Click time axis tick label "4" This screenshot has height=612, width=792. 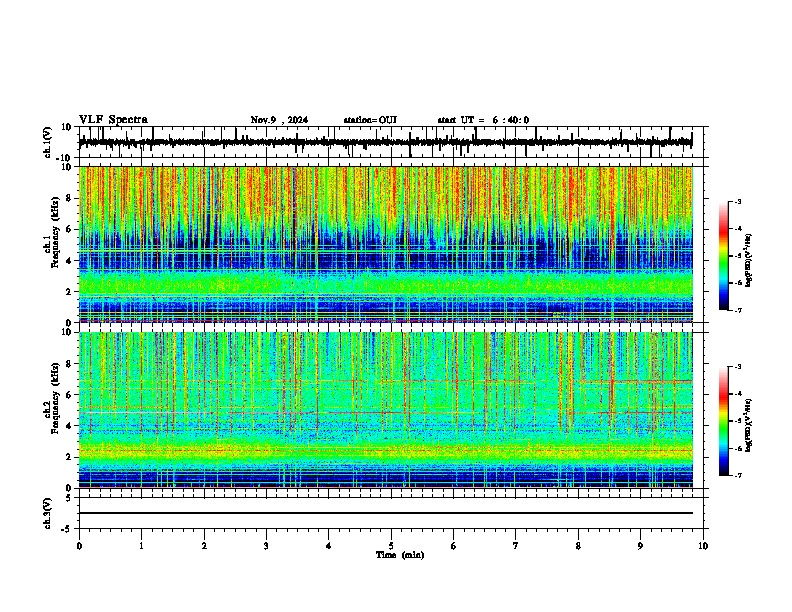[x=329, y=546]
